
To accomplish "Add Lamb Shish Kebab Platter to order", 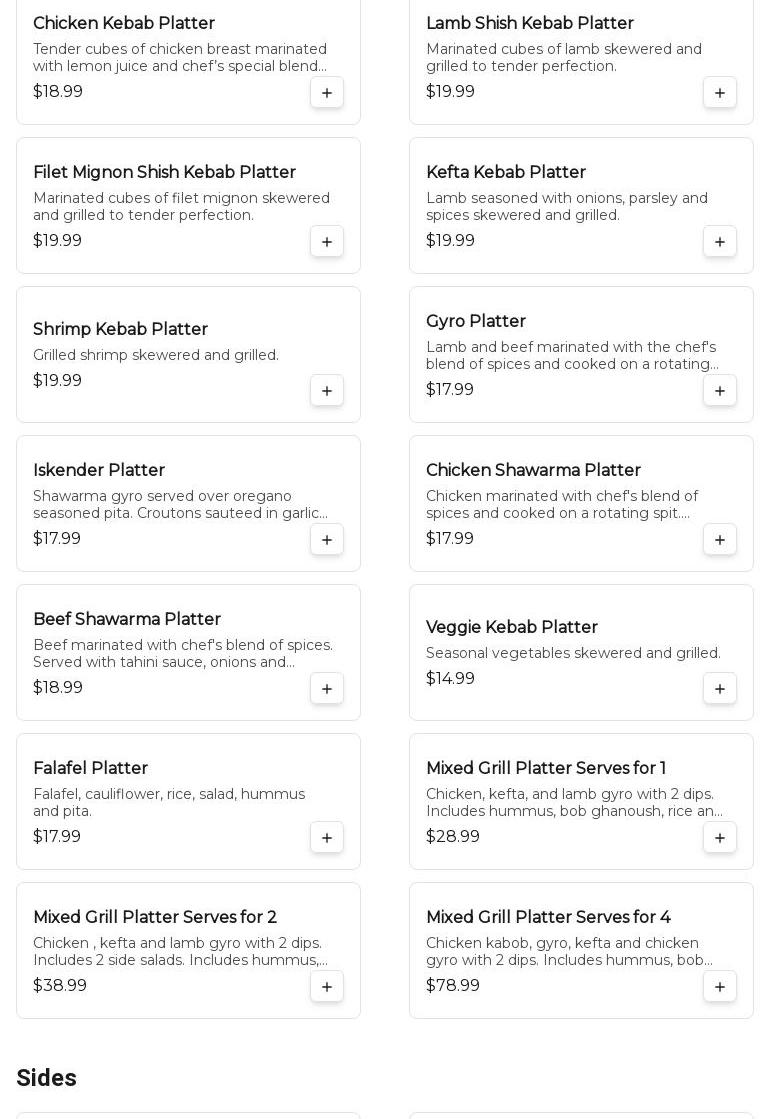I will (x=720, y=93).
